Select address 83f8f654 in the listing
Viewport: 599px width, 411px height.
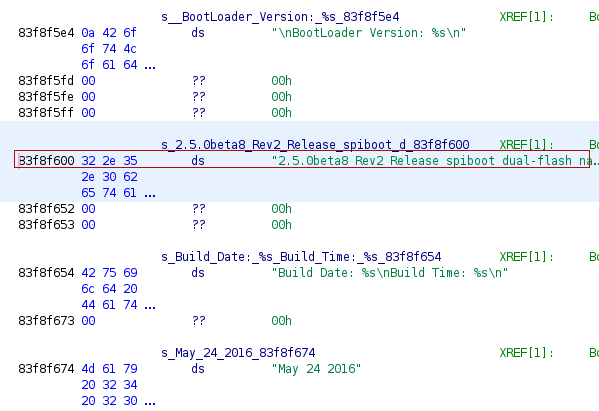pos(46,273)
